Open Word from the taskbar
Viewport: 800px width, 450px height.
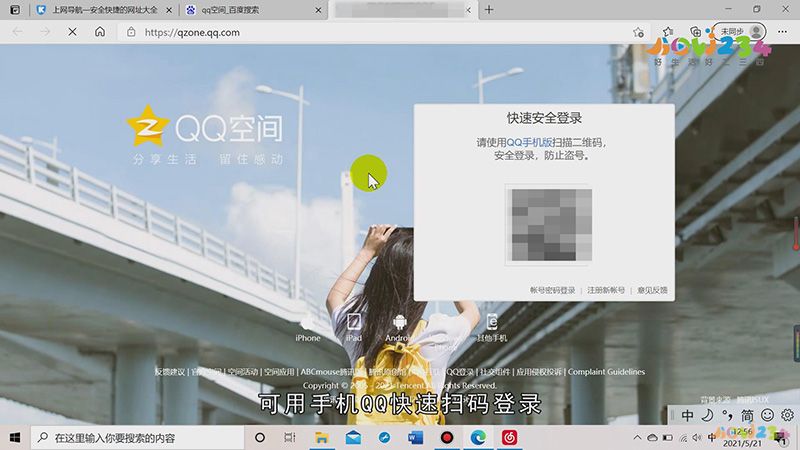(415, 438)
